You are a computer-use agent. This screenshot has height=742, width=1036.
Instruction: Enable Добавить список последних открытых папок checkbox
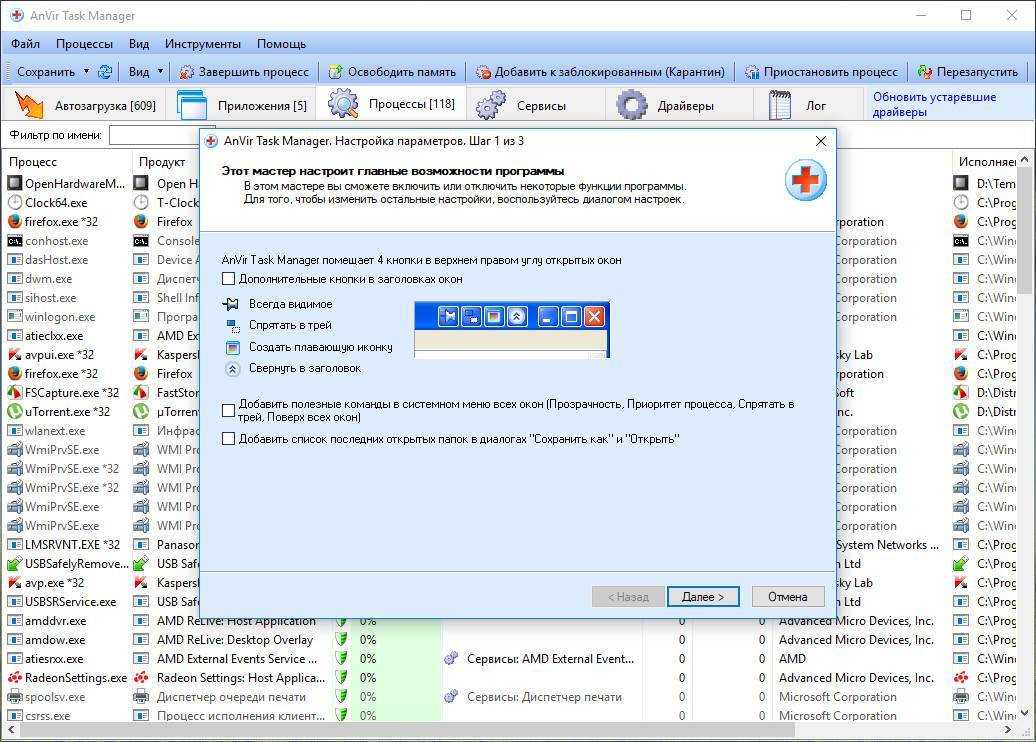229,439
